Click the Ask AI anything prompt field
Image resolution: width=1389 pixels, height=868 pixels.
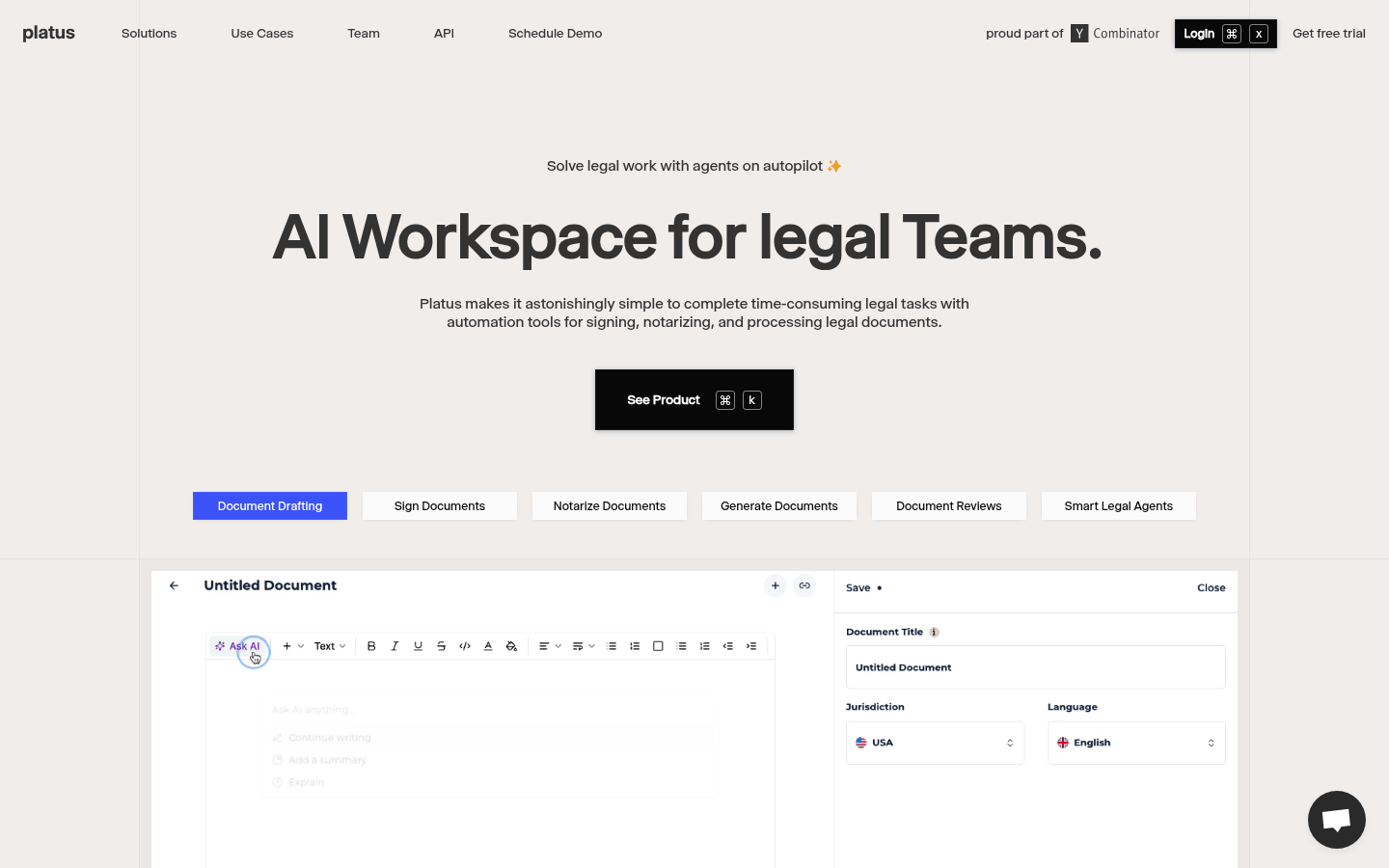(492, 710)
